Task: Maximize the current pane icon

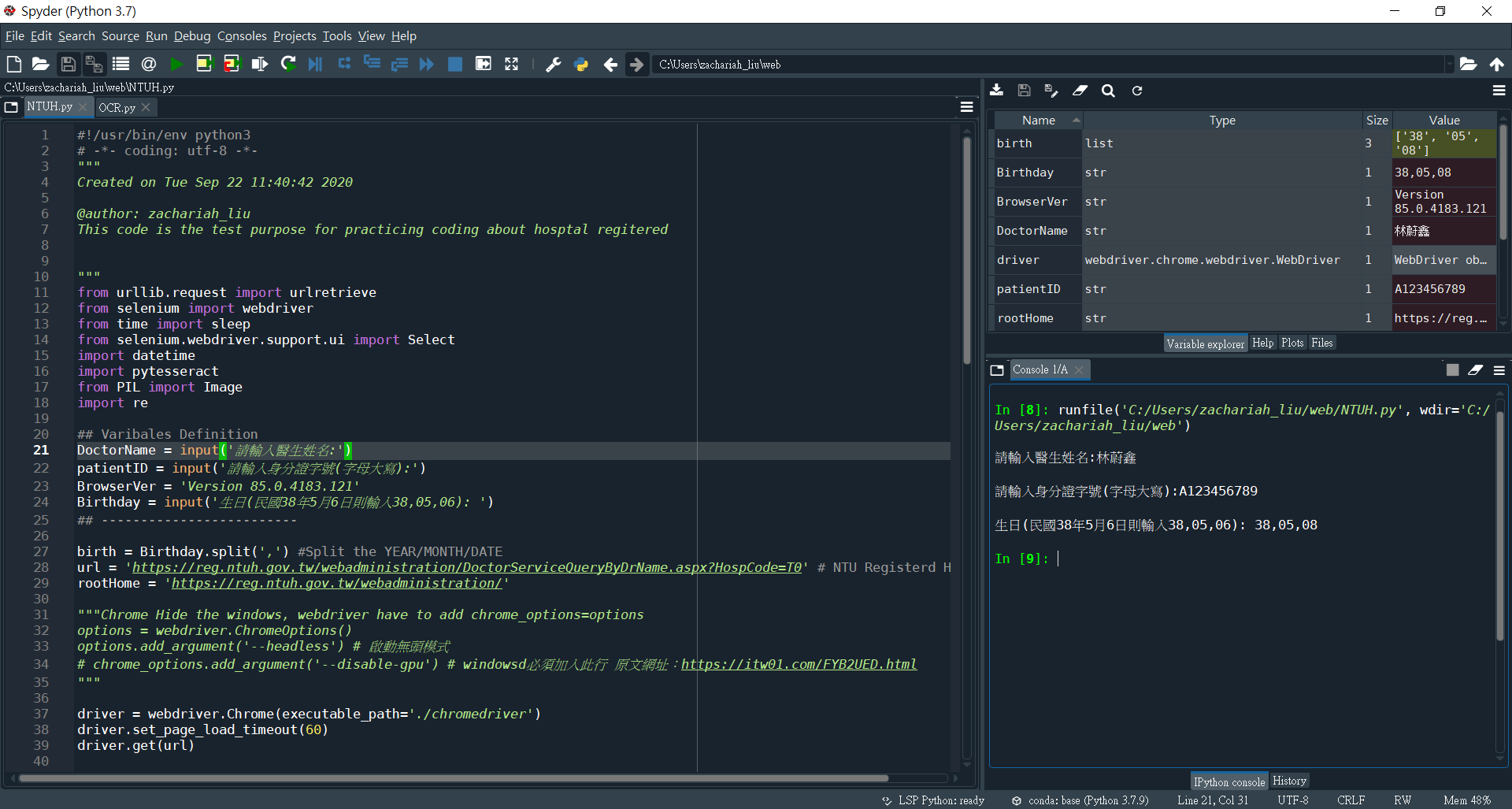Action: click(x=484, y=64)
